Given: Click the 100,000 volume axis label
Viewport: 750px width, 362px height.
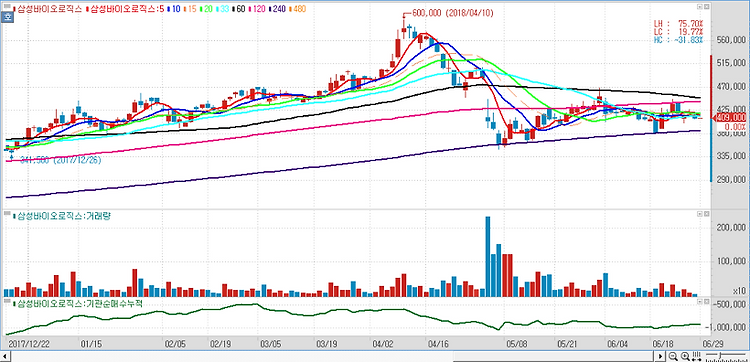Looking at the screenshot, I should (x=731, y=262).
